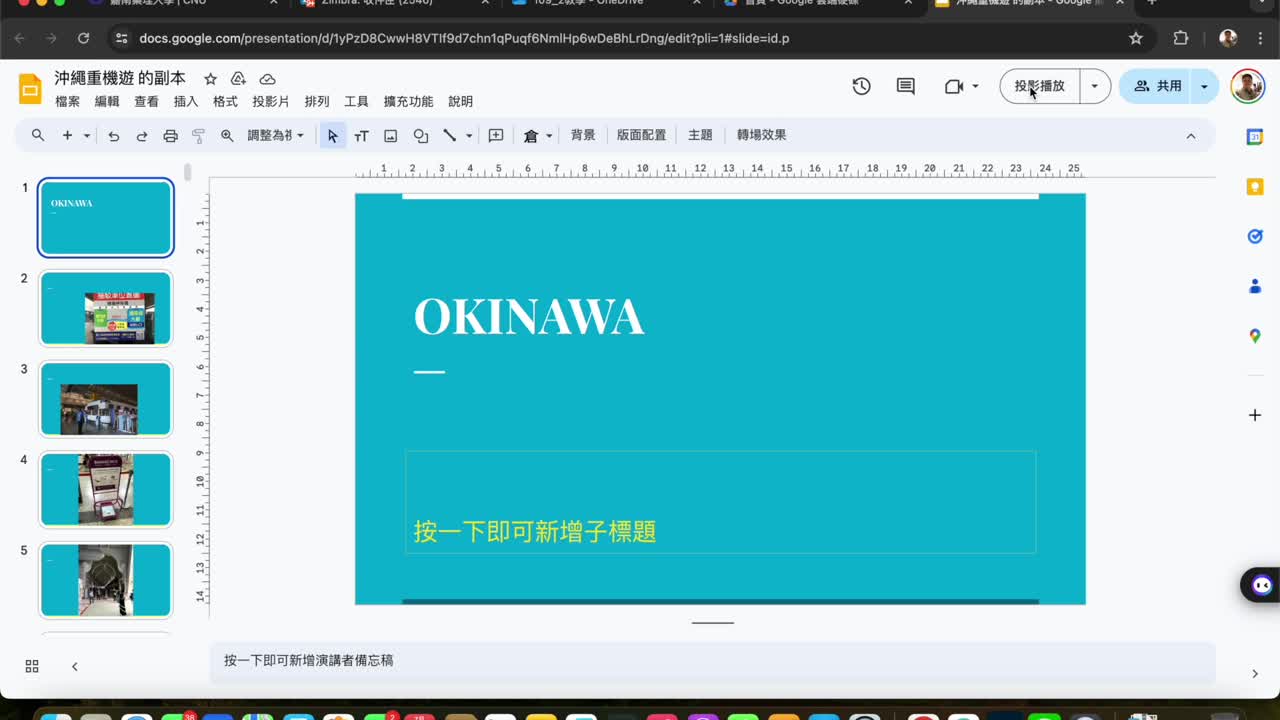Open the 檔案 menu
The height and width of the screenshot is (720, 1280).
67,102
